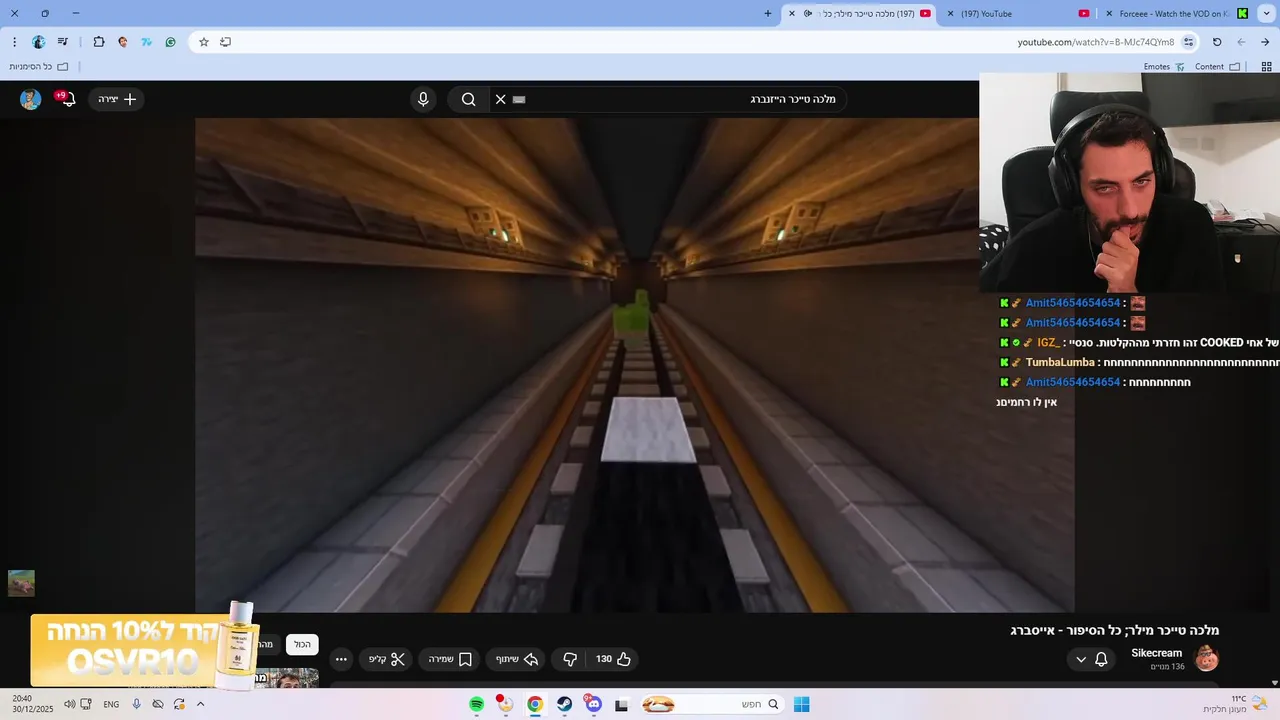Image resolution: width=1280 pixels, height=720 pixels.
Task: Click the YouTube search magnifier button
Action: point(468,99)
